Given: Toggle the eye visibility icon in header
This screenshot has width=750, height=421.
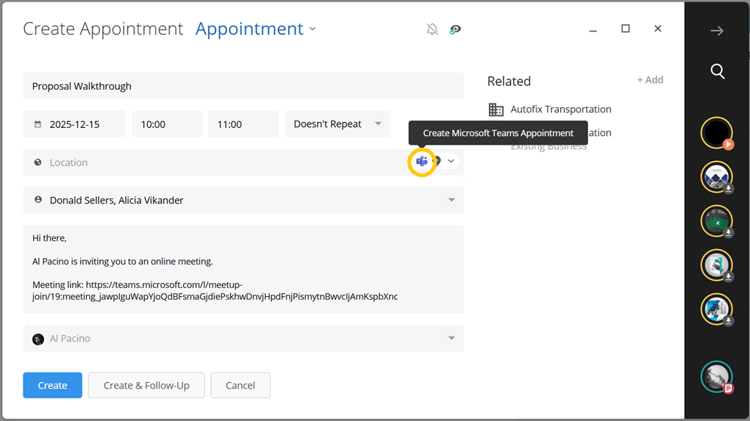Looking at the screenshot, I should (x=456, y=29).
